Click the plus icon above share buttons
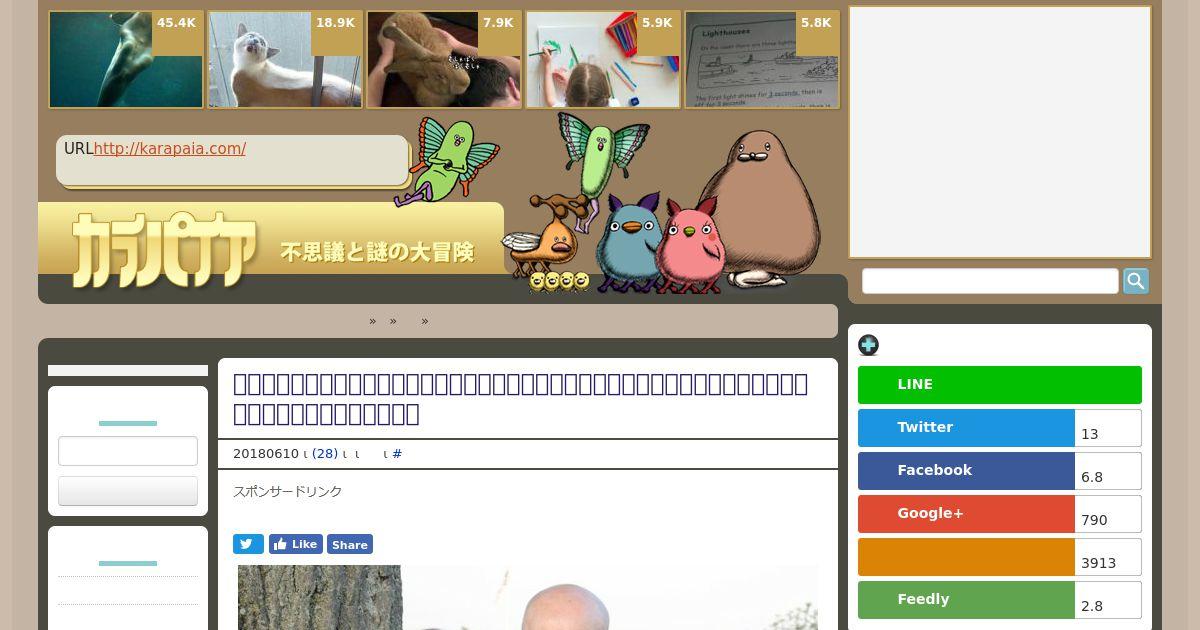The height and width of the screenshot is (630, 1200). click(868, 345)
